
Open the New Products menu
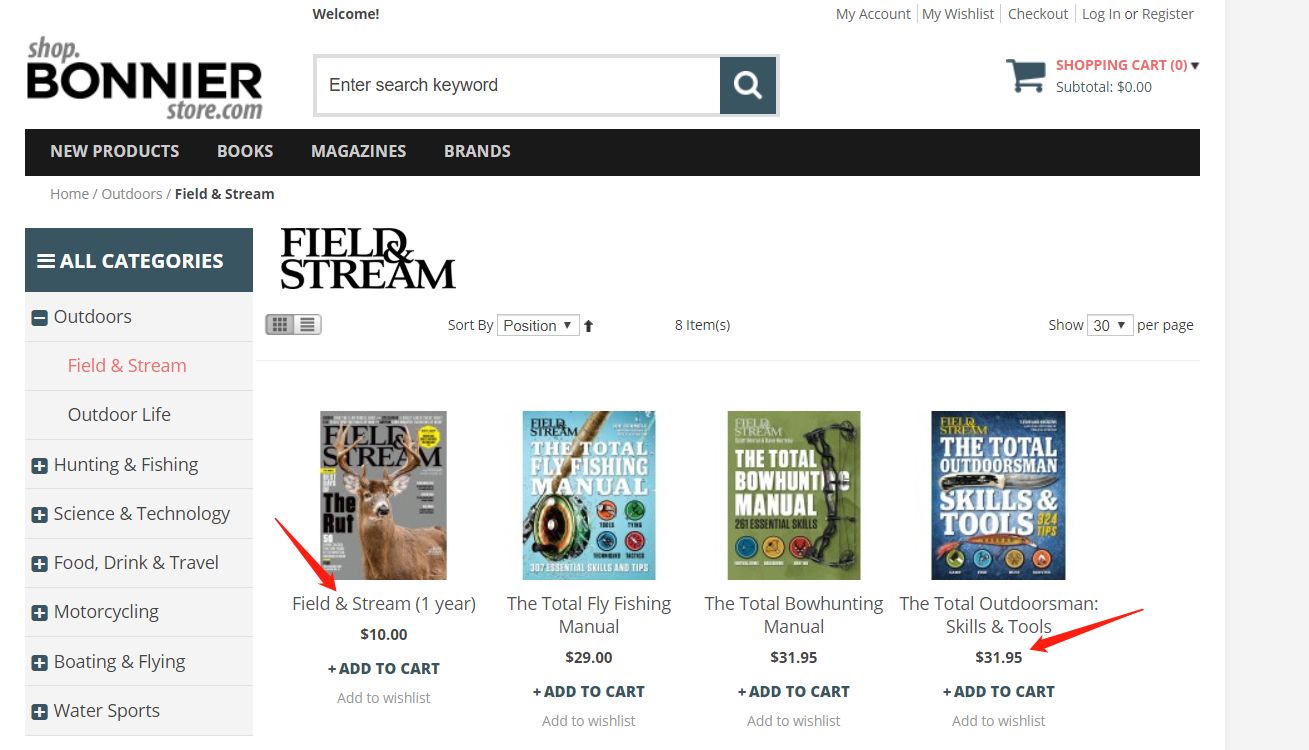pos(115,152)
